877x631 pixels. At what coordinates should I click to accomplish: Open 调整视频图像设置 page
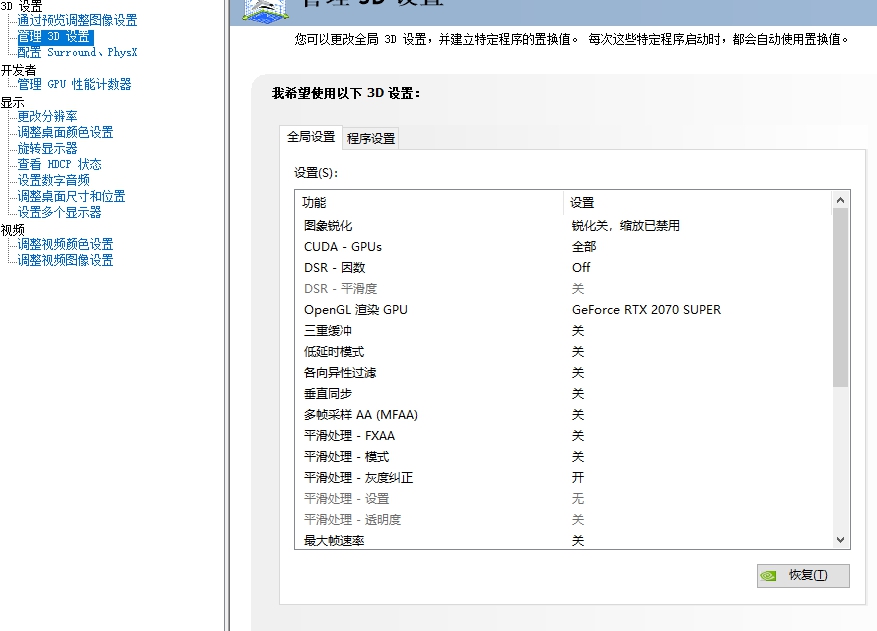click(65, 261)
